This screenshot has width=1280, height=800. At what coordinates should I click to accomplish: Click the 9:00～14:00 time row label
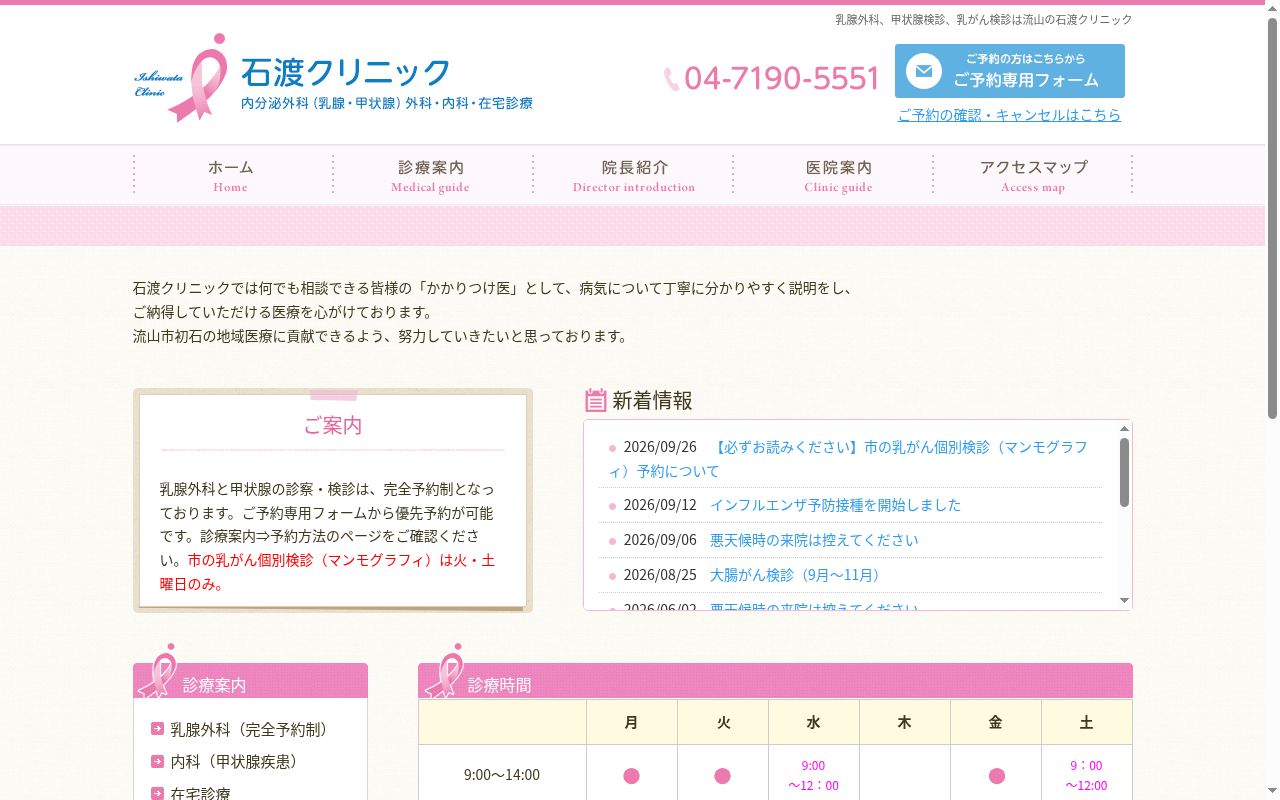502,775
